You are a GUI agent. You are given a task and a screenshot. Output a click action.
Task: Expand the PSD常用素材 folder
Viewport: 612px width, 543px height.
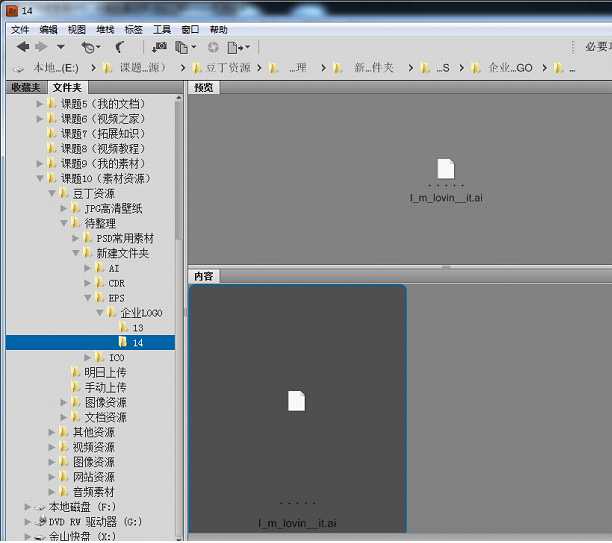76,238
